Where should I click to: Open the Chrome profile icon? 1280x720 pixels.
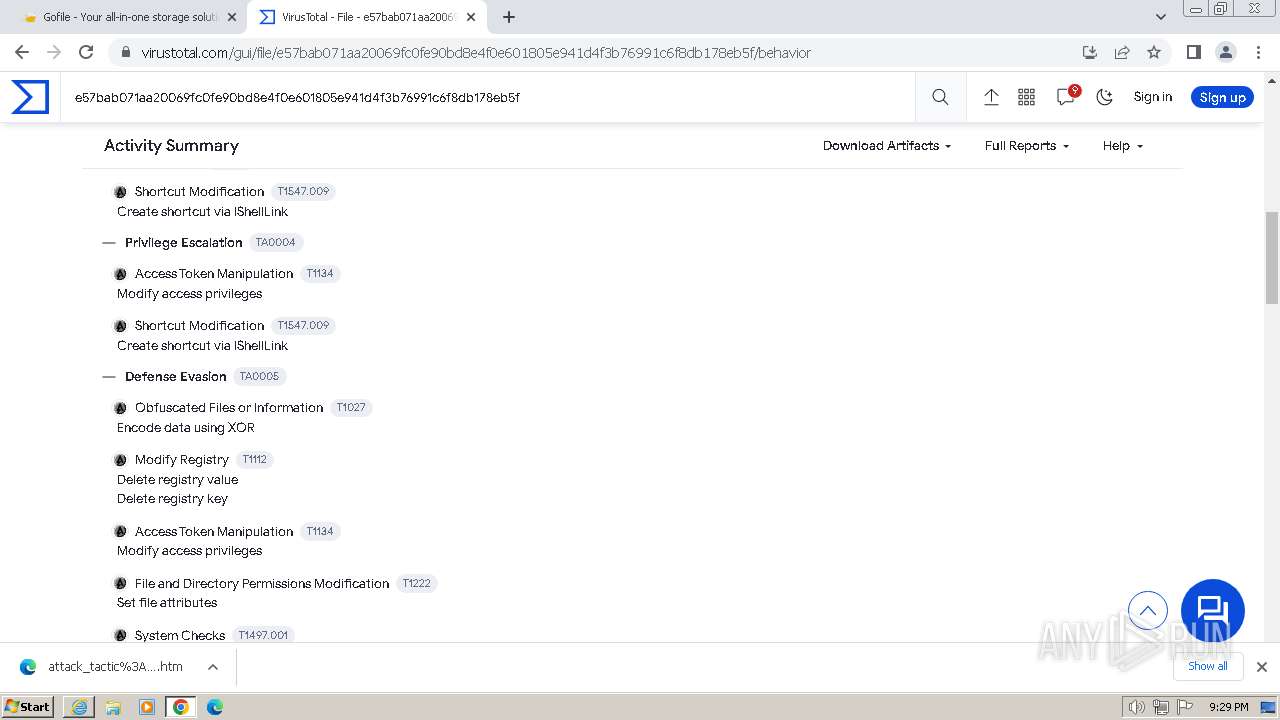point(1226,52)
